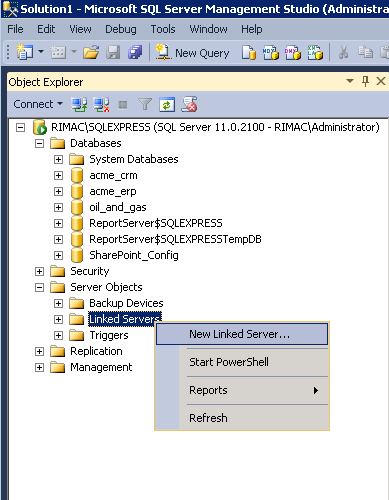389x500 pixels.
Task: Open the New Project dropdown arrow
Action: tap(41, 52)
